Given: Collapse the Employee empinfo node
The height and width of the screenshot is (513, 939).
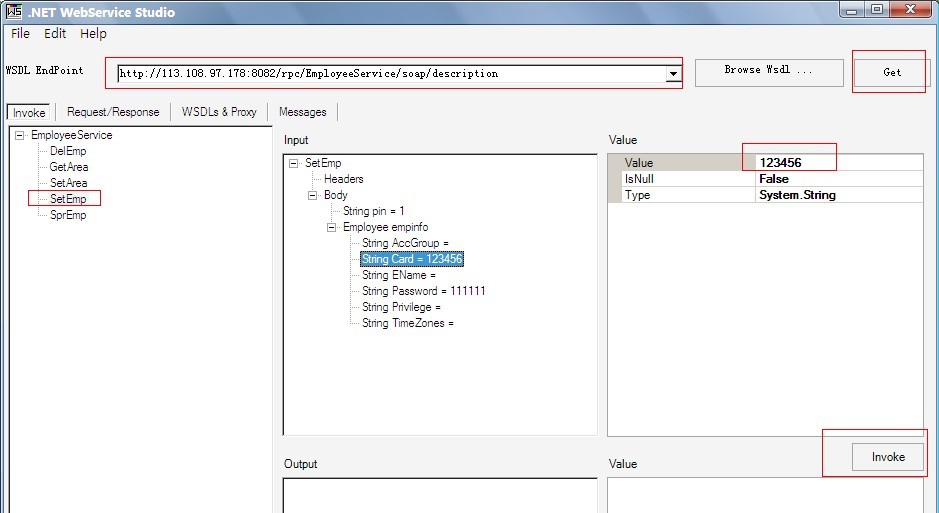Looking at the screenshot, I should coord(332,228).
